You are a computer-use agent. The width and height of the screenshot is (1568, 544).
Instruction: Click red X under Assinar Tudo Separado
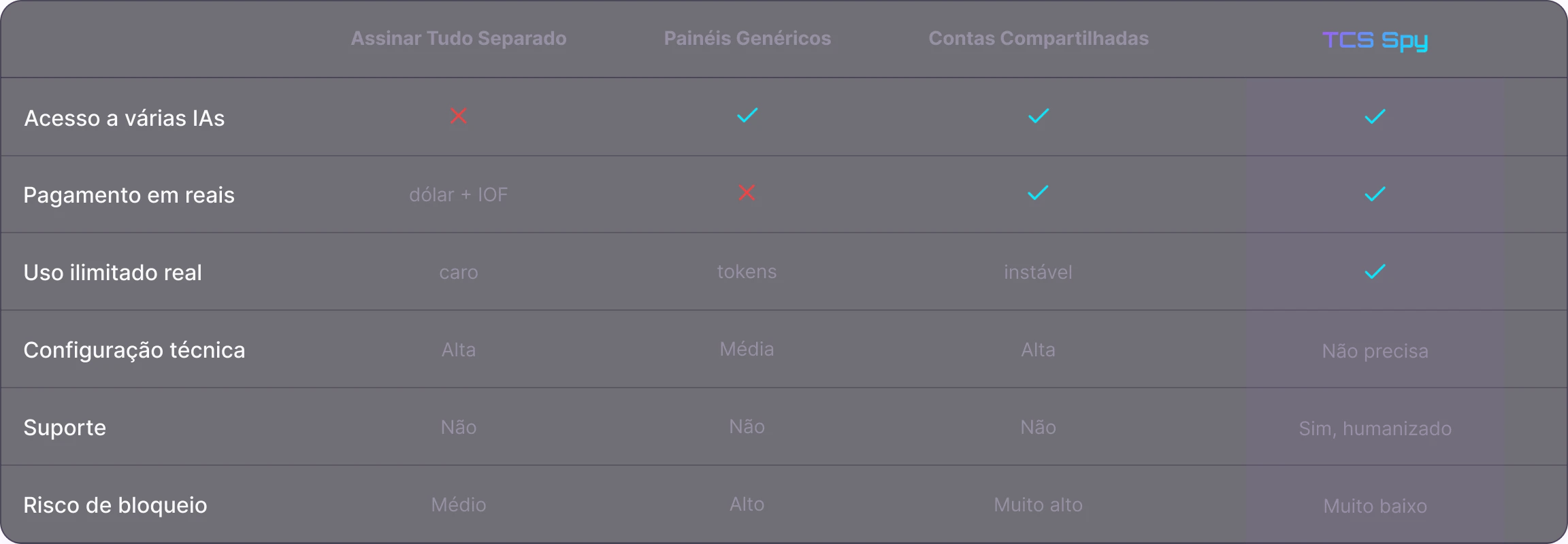coord(459,116)
